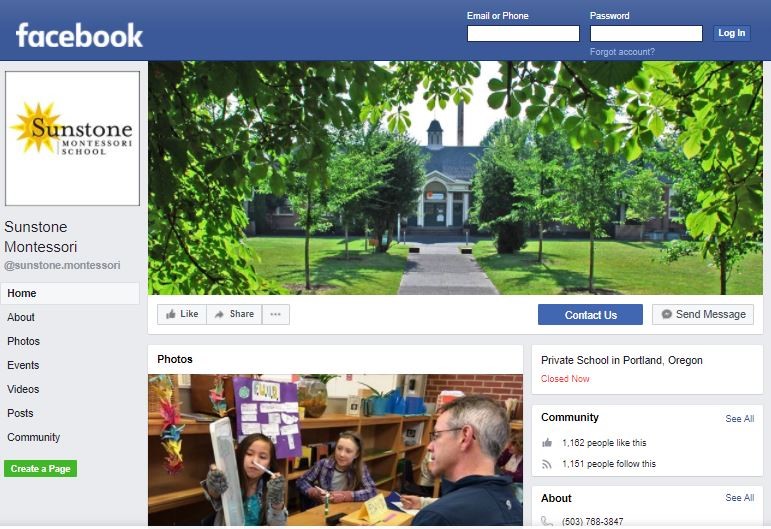771x529 pixels.
Task: Open the three-dots more options menu
Action: [275, 314]
